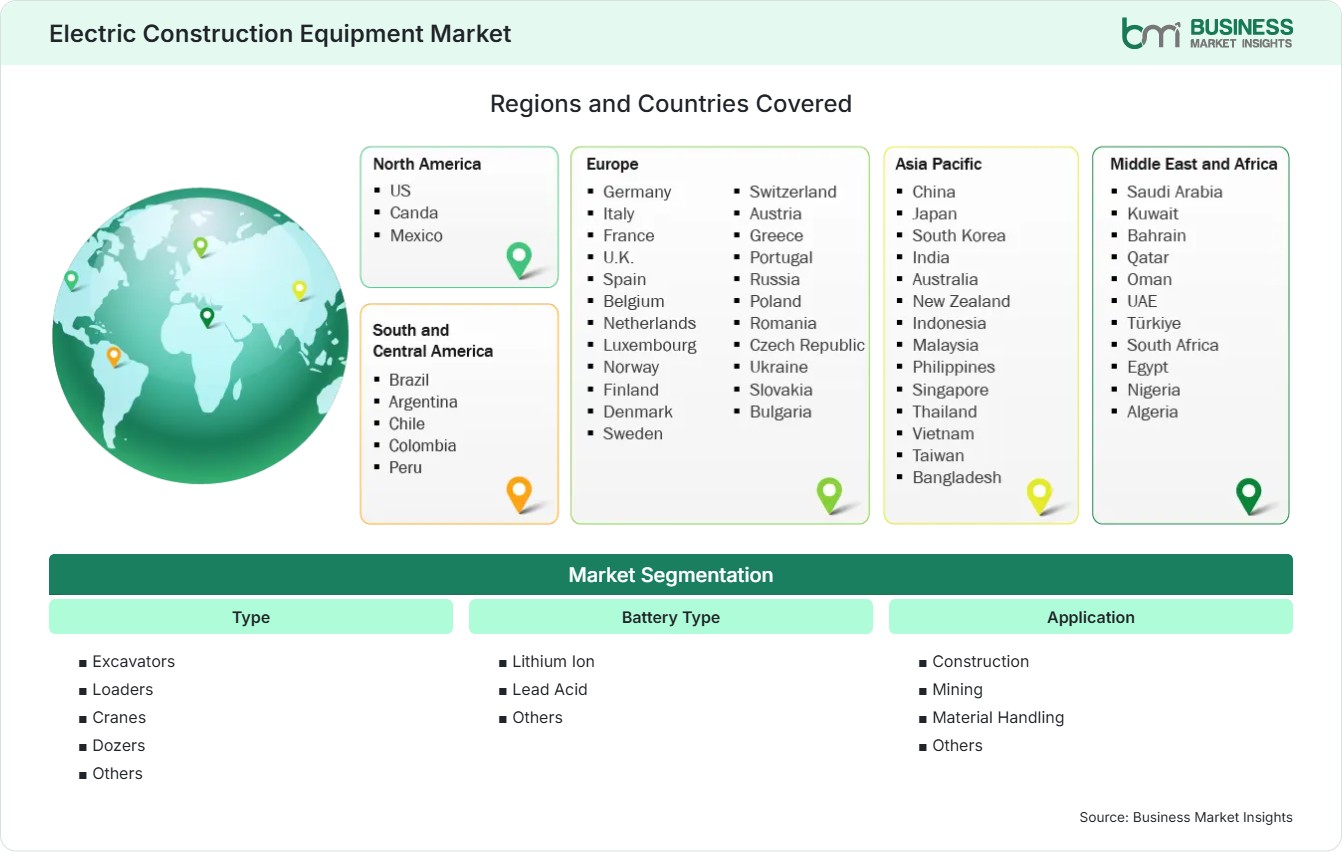Click the Asia Pacific region heading
1342x852 pixels.
[939, 164]
